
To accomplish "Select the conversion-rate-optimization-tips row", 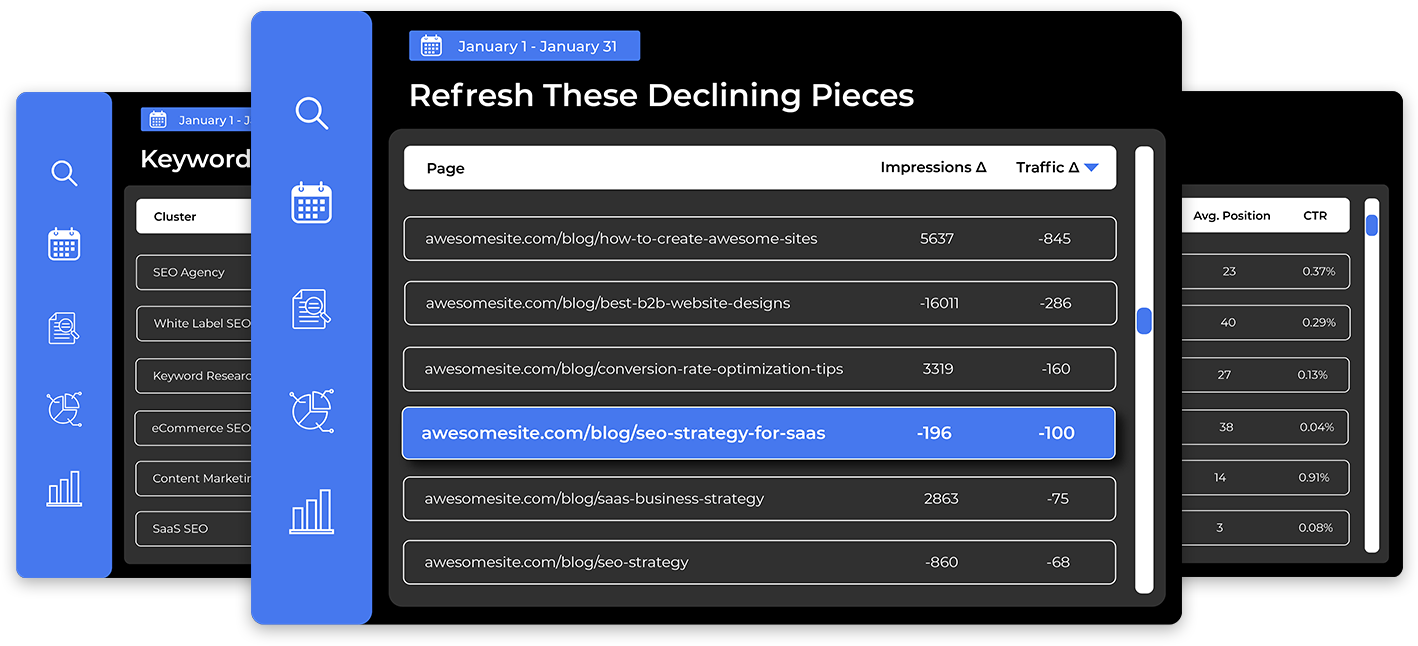I will [759, 369].
